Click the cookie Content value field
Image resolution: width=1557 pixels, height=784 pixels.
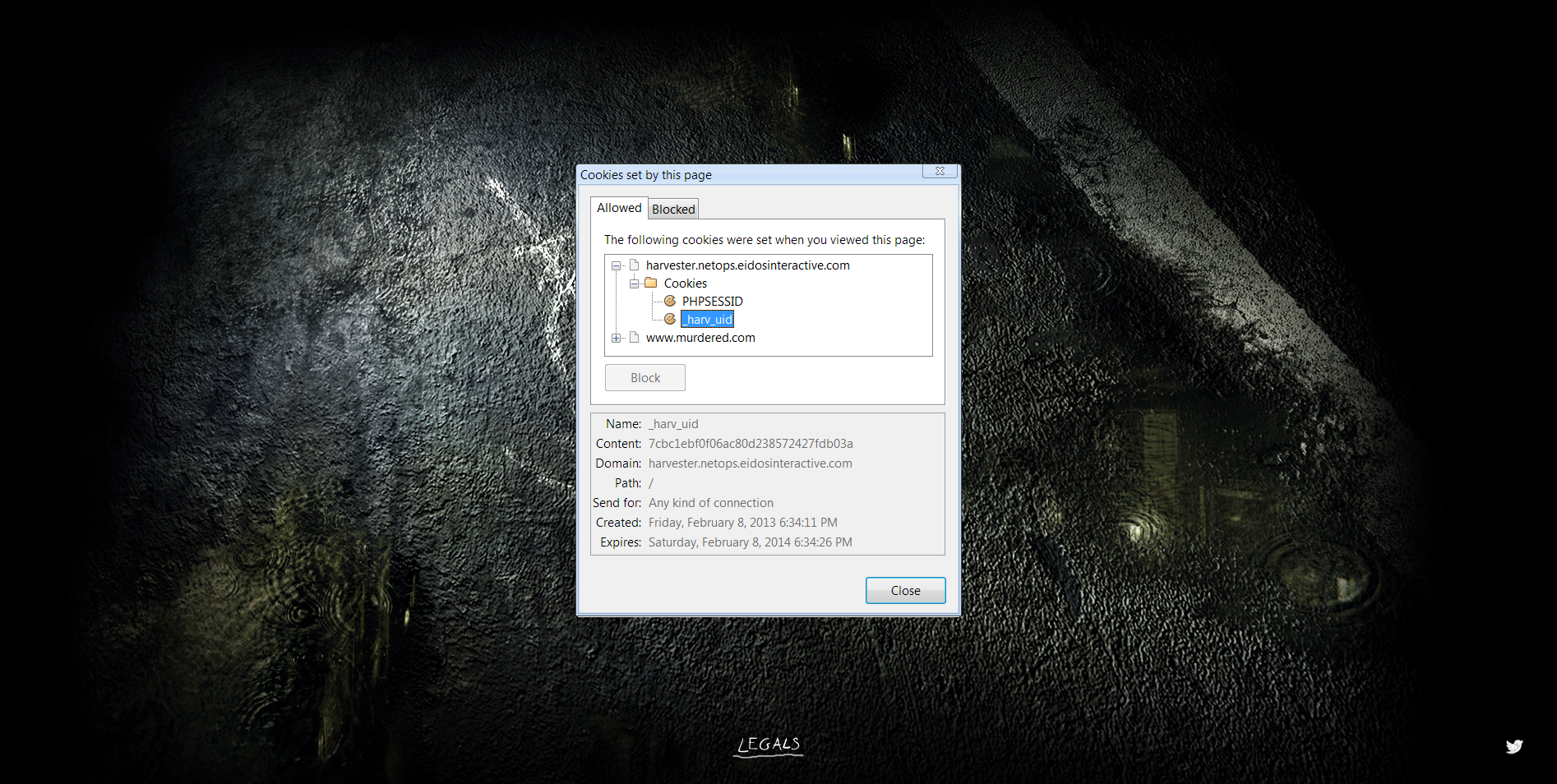click(751, 444)
